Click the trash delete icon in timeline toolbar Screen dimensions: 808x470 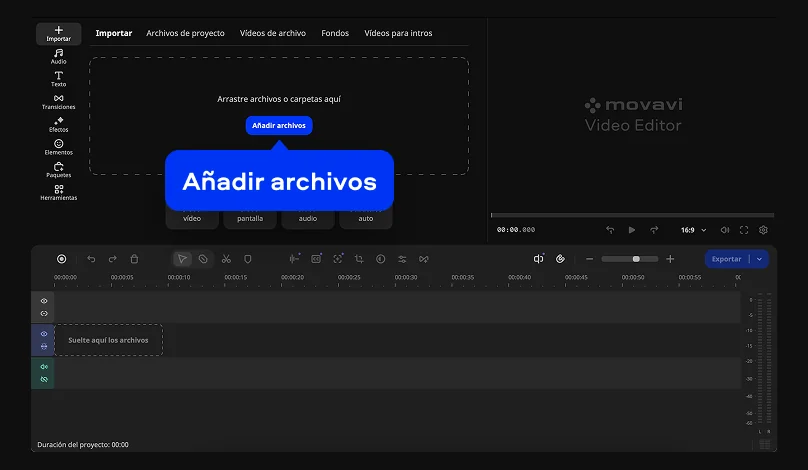[x=134, y=259]
